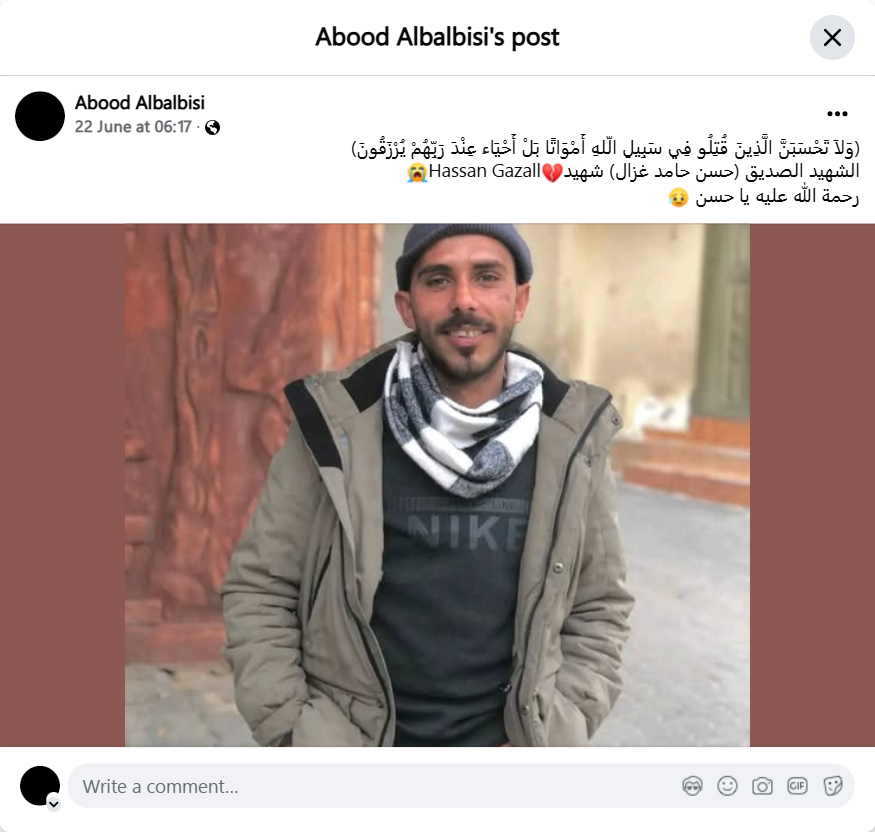Click the public audience globe icon
This screenshot has height=832, width=875.
[213, 128]
